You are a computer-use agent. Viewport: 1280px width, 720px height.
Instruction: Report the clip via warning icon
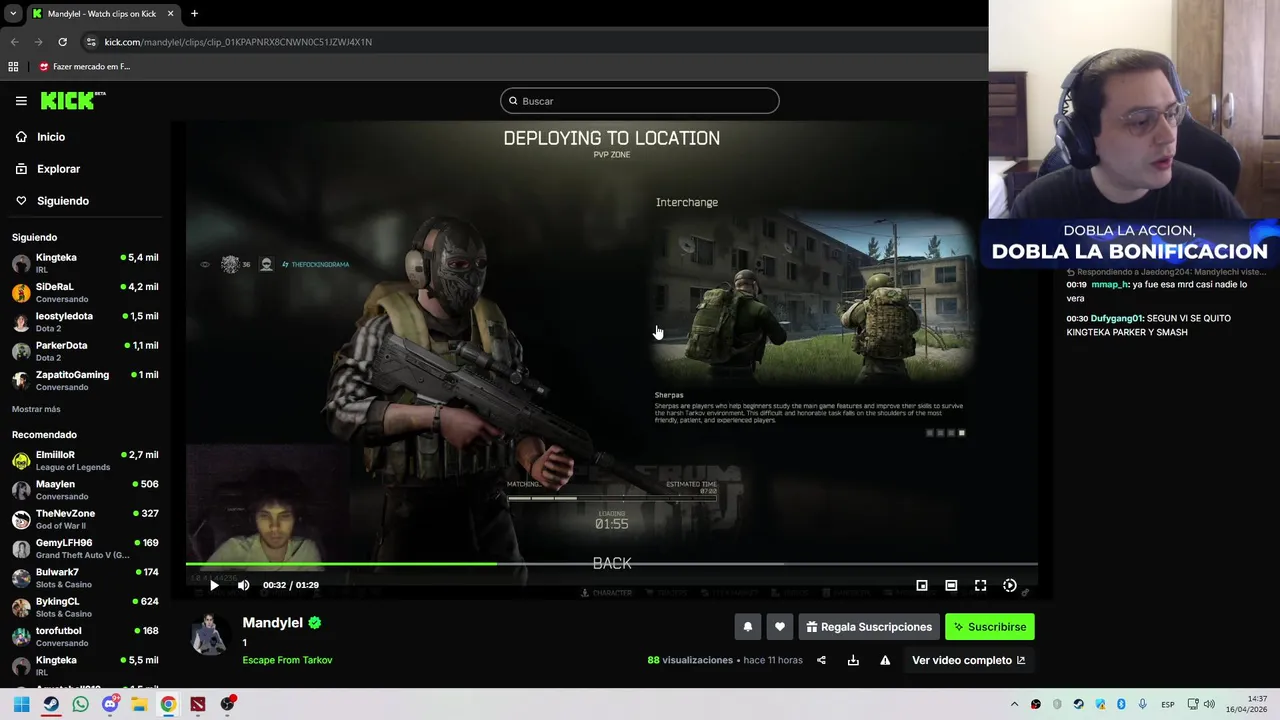click(885, 660)
